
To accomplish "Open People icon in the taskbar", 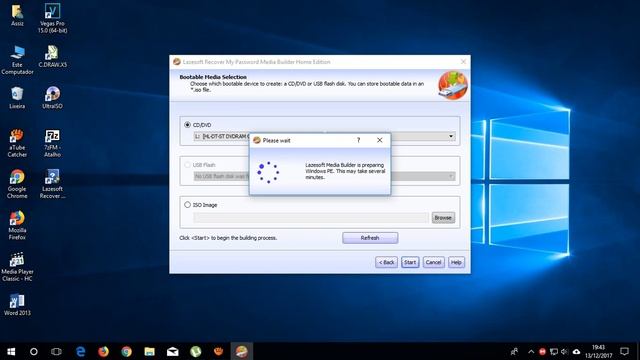I will point(514,351).
